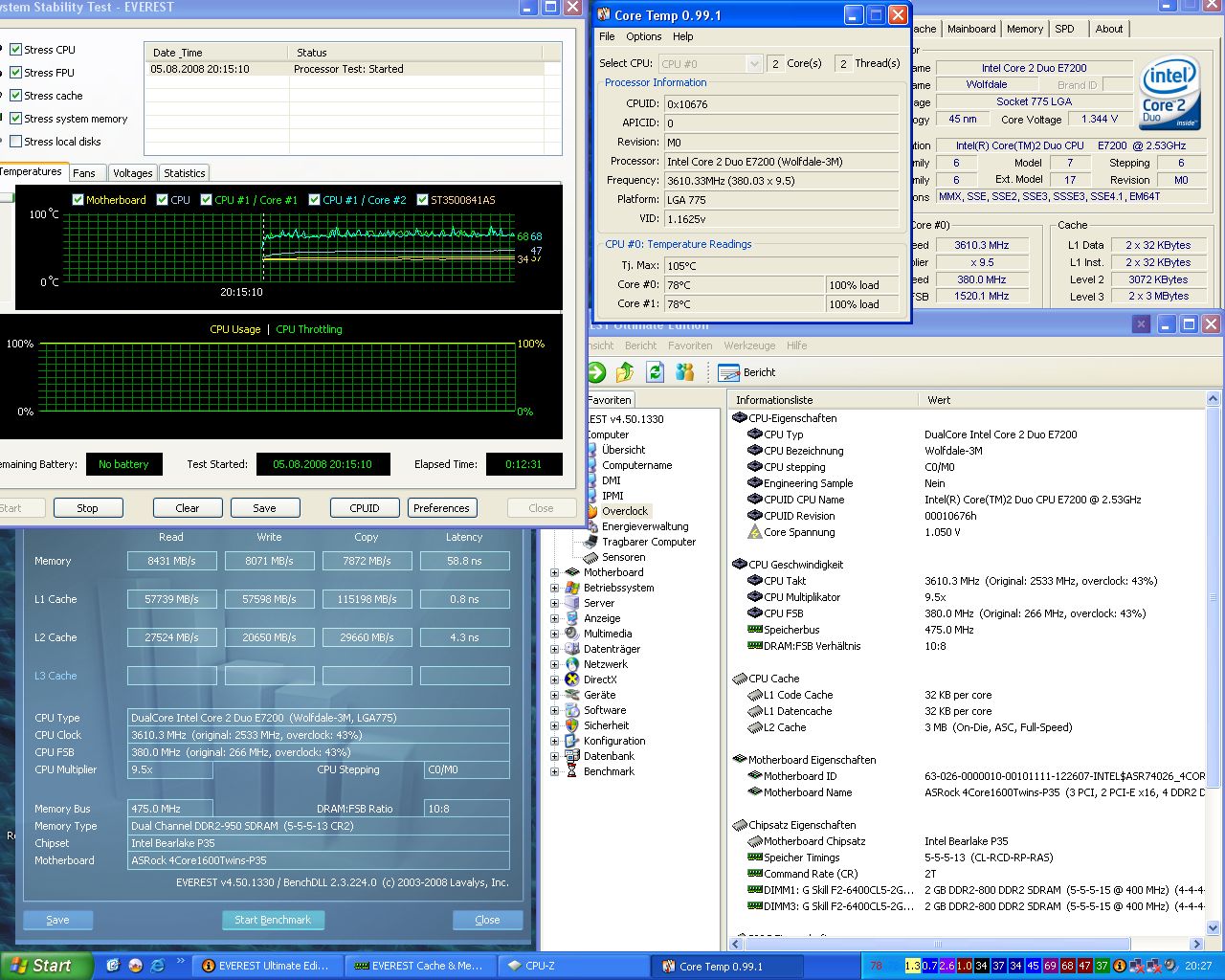Click the Software disc icon in the tree
Screen dimensions: 1225x980
(x=572, y=710)
